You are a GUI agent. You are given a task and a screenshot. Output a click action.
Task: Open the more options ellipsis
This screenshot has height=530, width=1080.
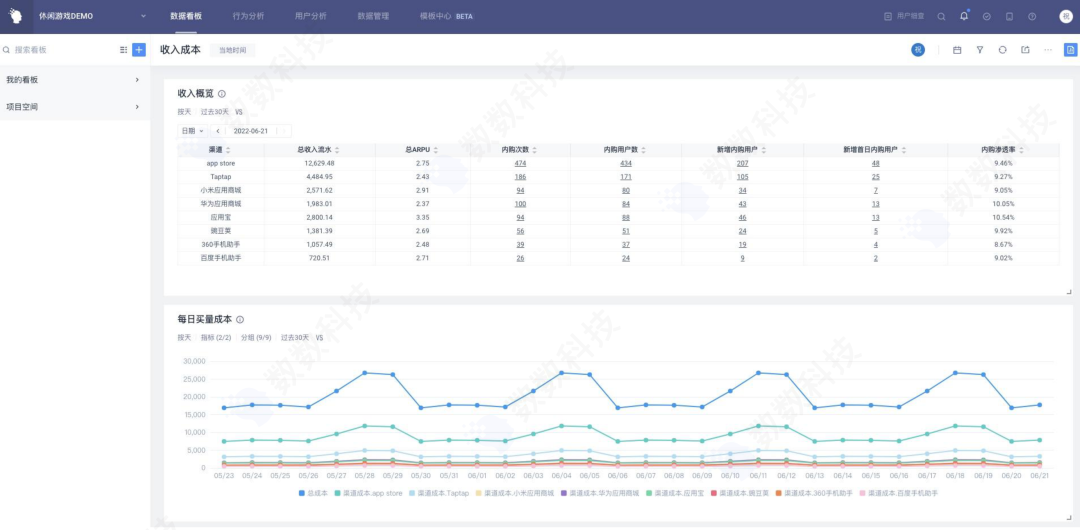tap(1048, 50)
